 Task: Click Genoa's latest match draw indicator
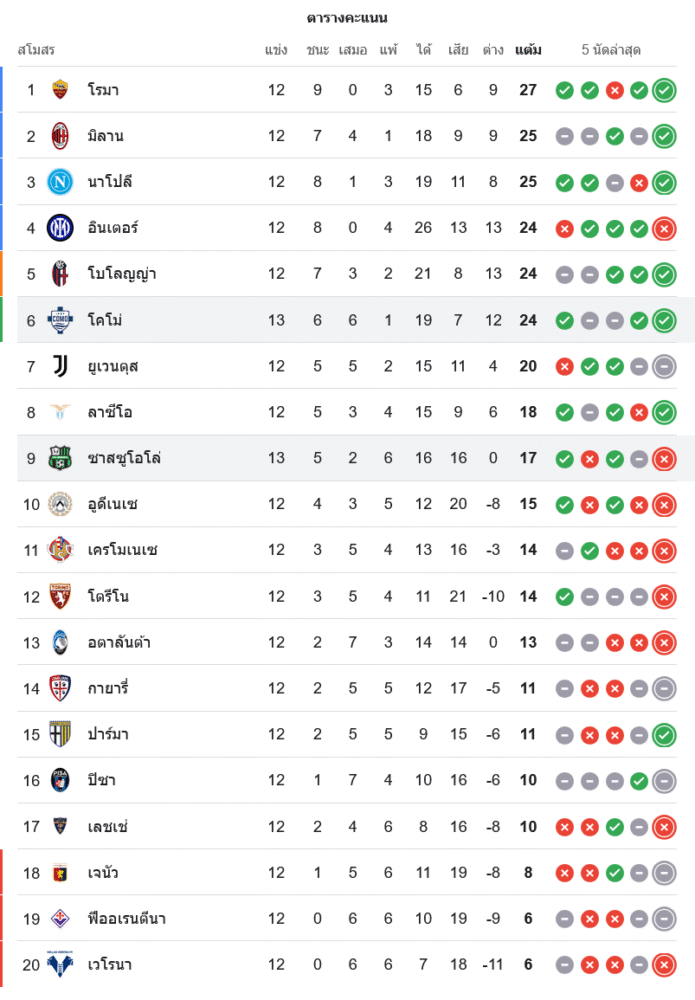coord(664,873)
